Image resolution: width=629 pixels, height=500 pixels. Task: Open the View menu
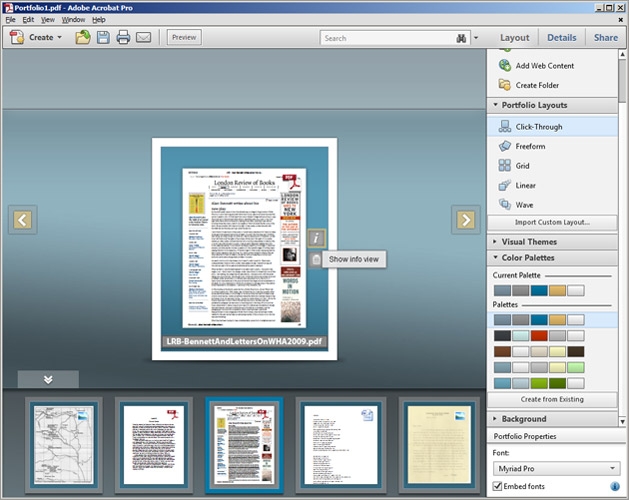click(x=48, y=20)
